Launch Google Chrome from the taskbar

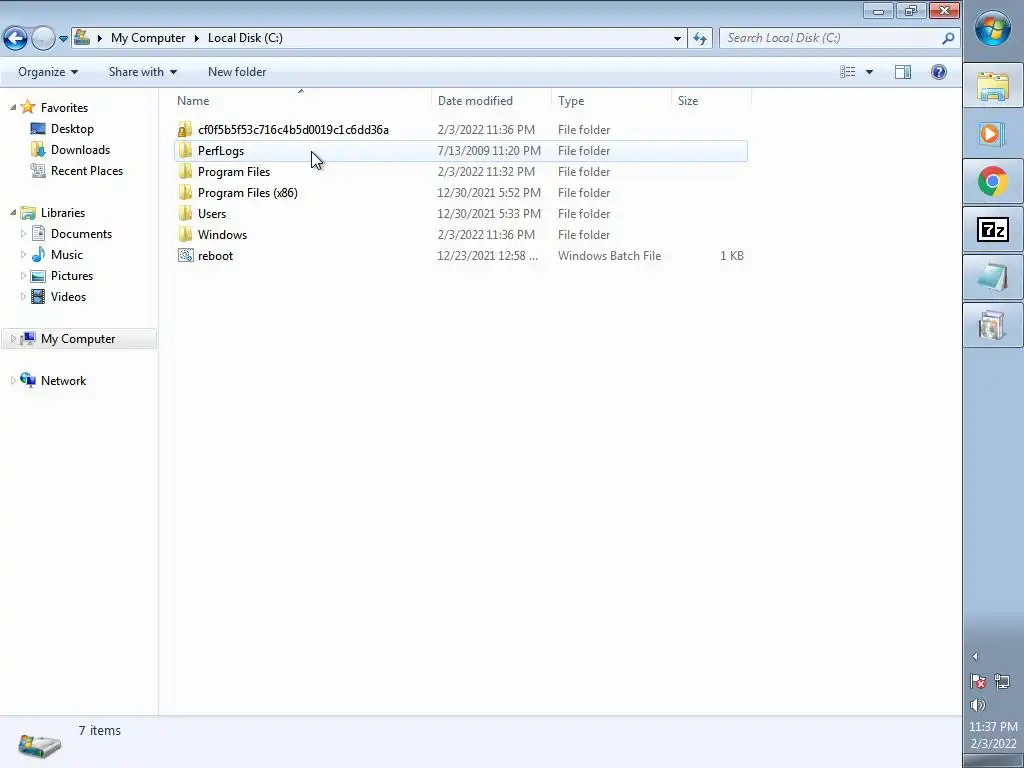993,182
